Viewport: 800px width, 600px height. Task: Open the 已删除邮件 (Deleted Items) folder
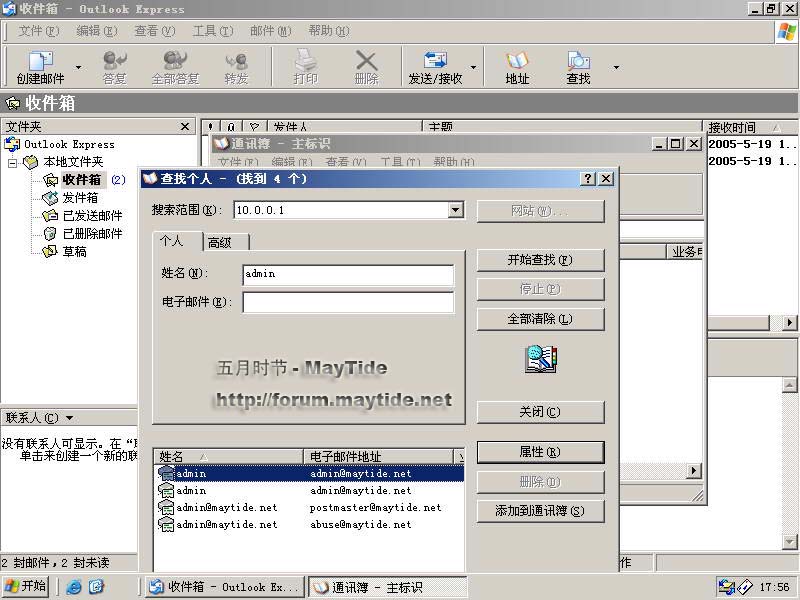coord(92,234)
